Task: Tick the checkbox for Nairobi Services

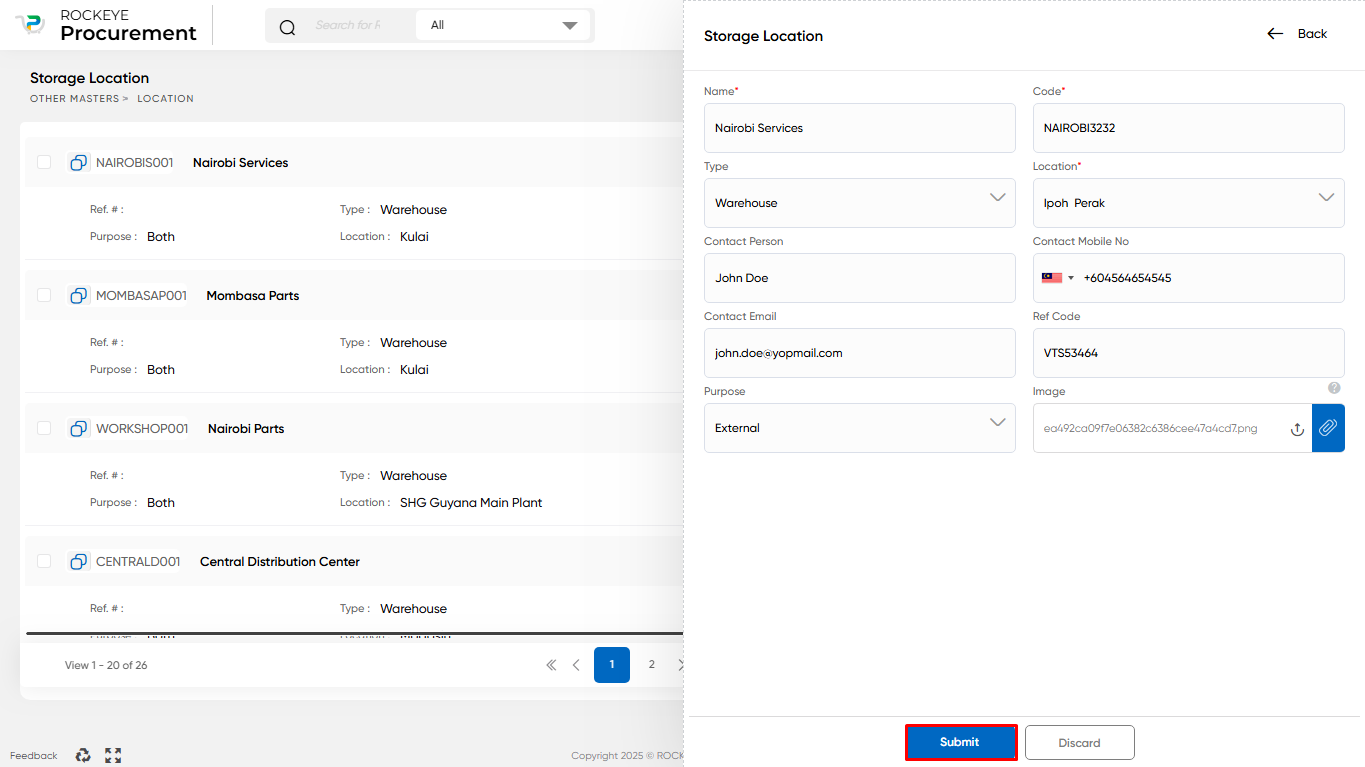Action: click(44, 162)
